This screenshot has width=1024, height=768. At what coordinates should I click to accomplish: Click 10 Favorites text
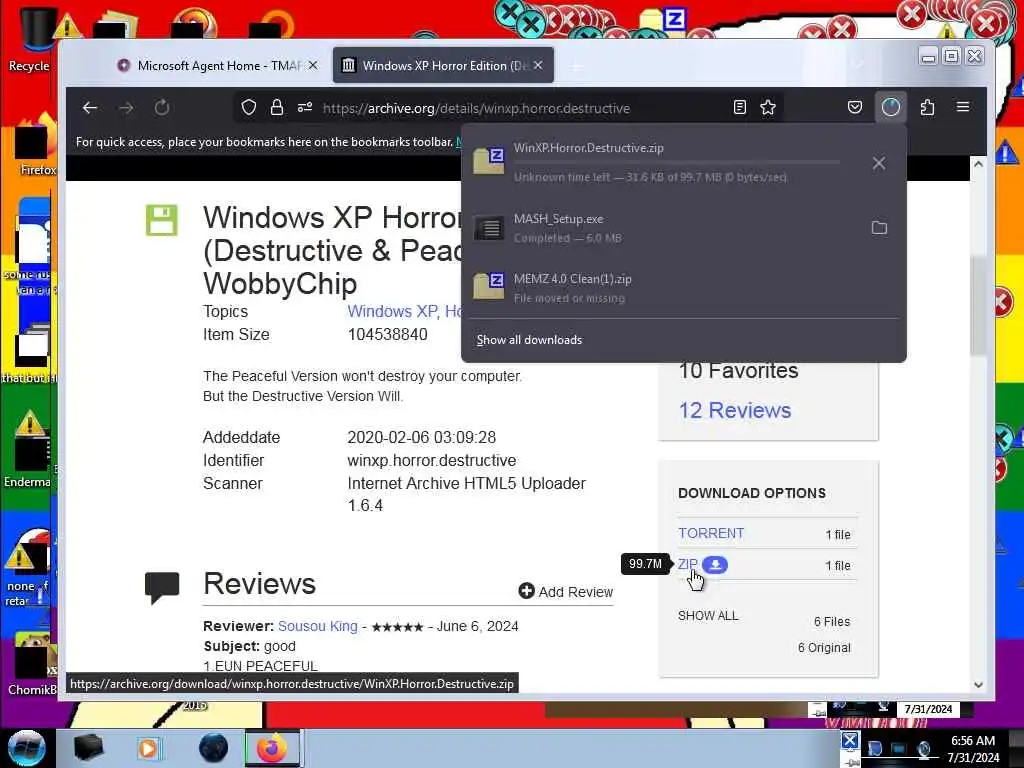click(x=738, y=371)
